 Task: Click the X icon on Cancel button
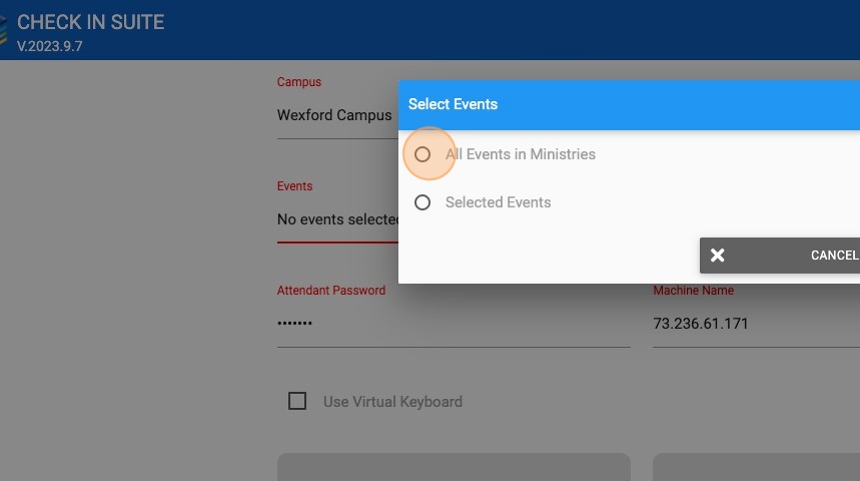point(717,255)
